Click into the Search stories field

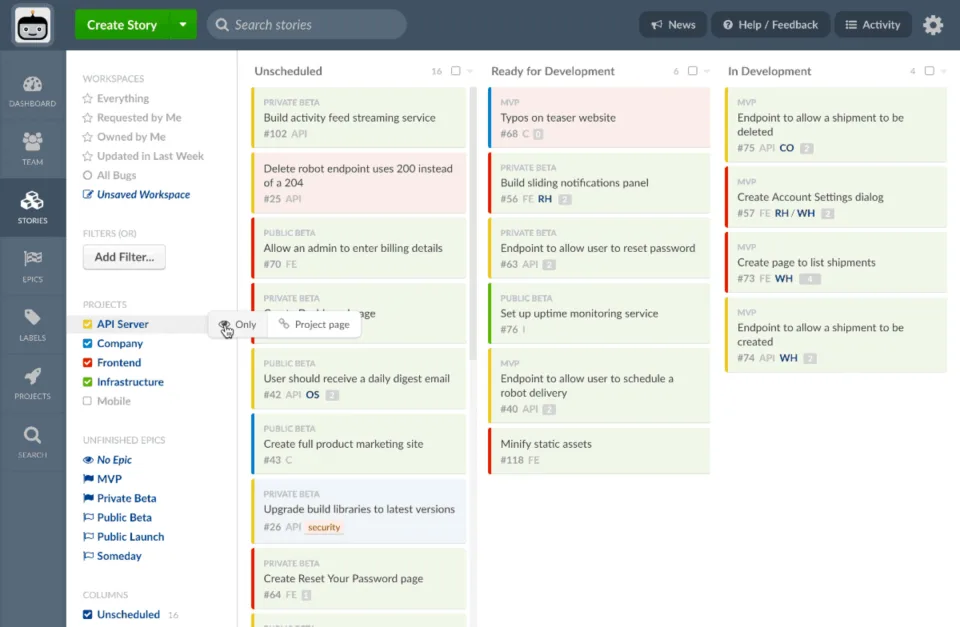(x=307, y=25)
